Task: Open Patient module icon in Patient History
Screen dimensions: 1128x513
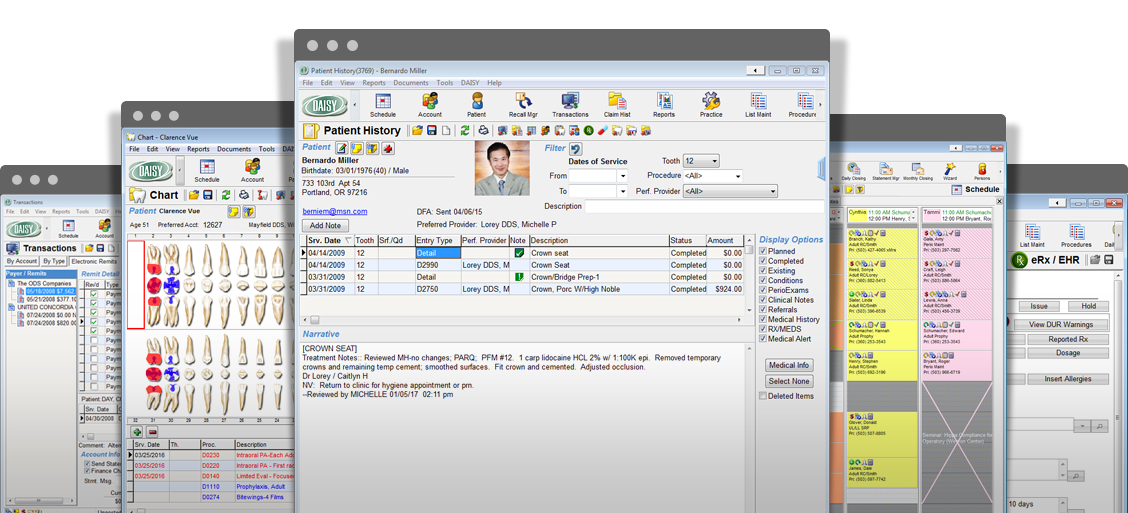Action: pos(476,105)
